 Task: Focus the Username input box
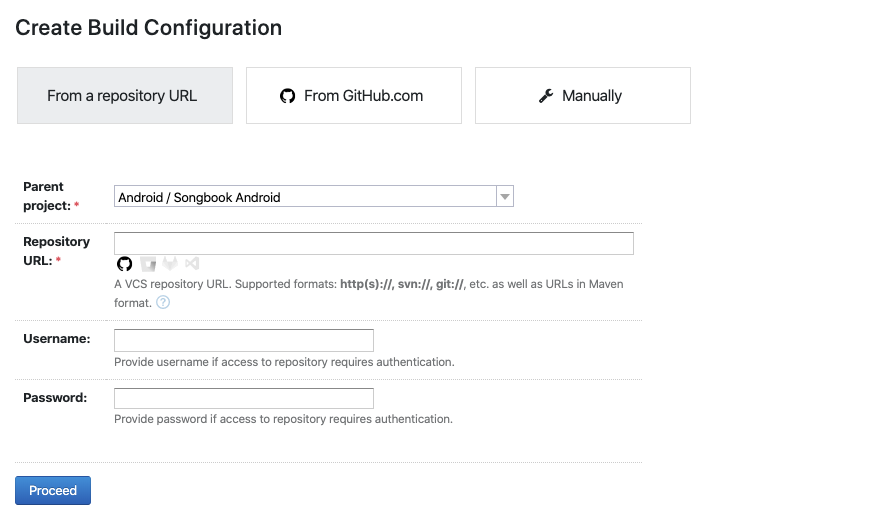click(244, 340)
